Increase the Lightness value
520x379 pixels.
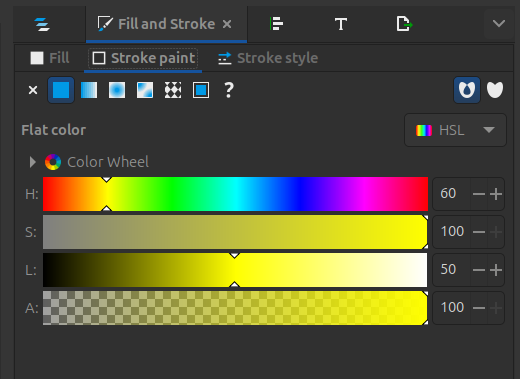(496, 270)
